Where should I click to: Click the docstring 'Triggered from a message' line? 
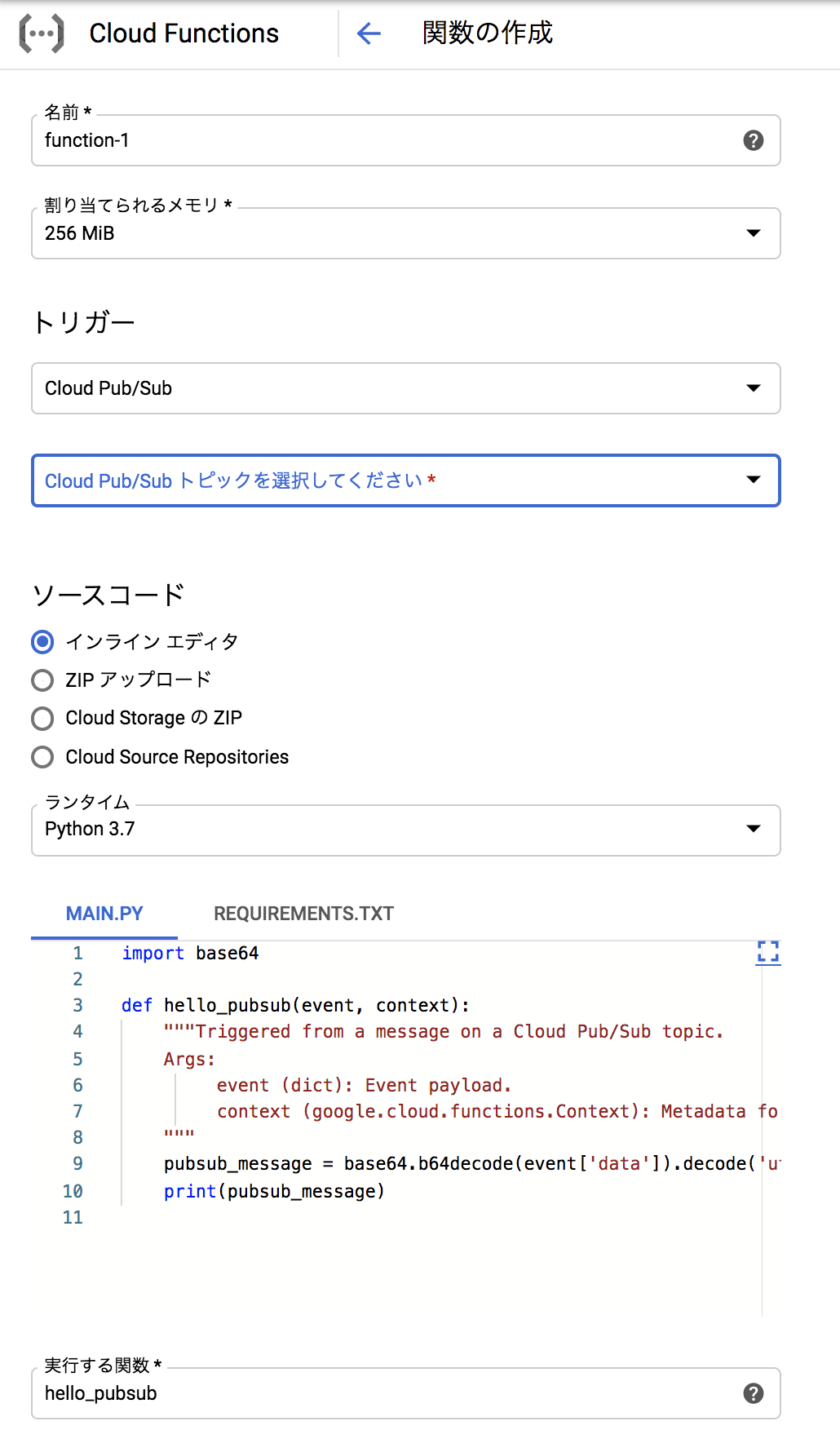pos(444,1031)
